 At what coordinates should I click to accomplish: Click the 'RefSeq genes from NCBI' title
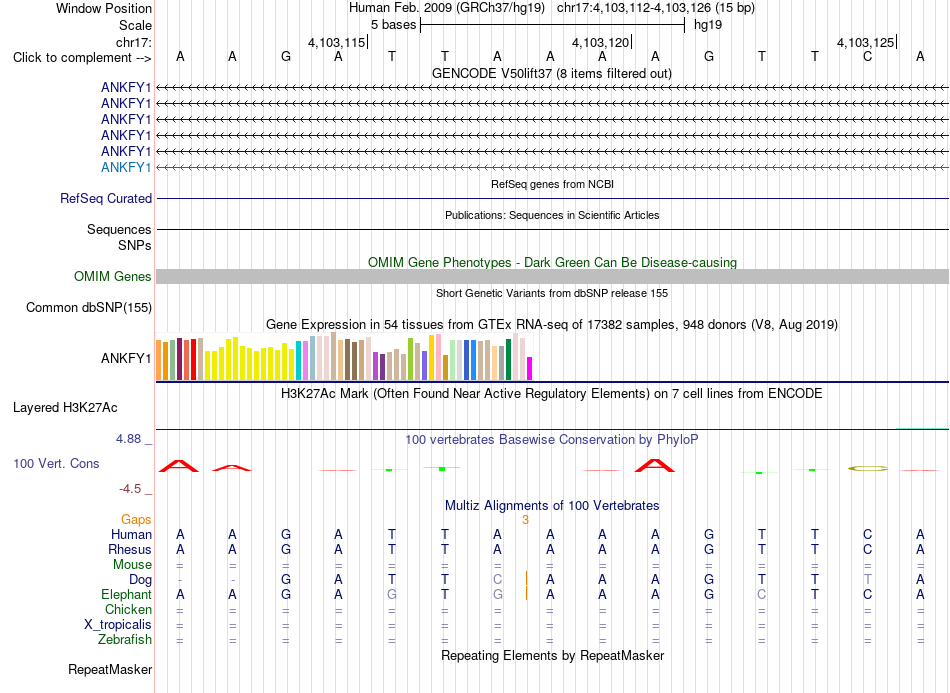click(553, 184)
